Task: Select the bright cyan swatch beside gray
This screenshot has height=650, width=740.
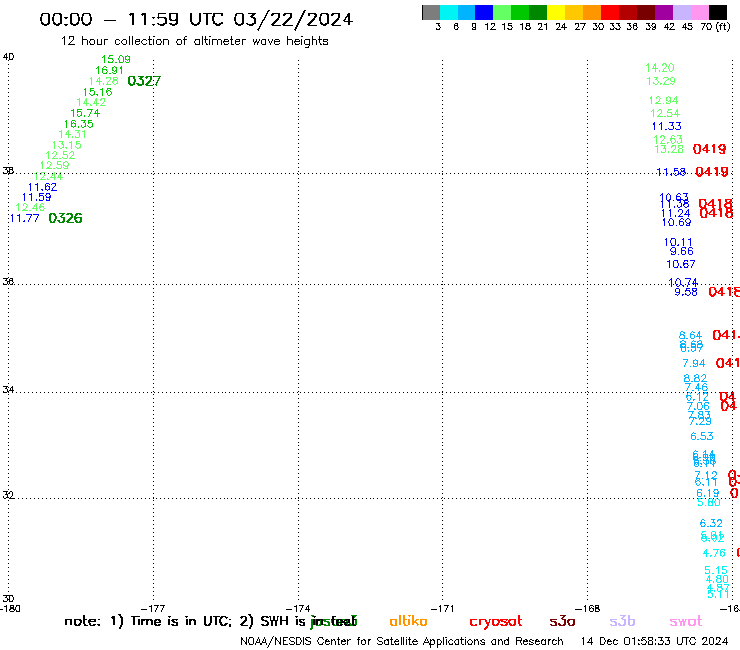Action: point(448,12)
